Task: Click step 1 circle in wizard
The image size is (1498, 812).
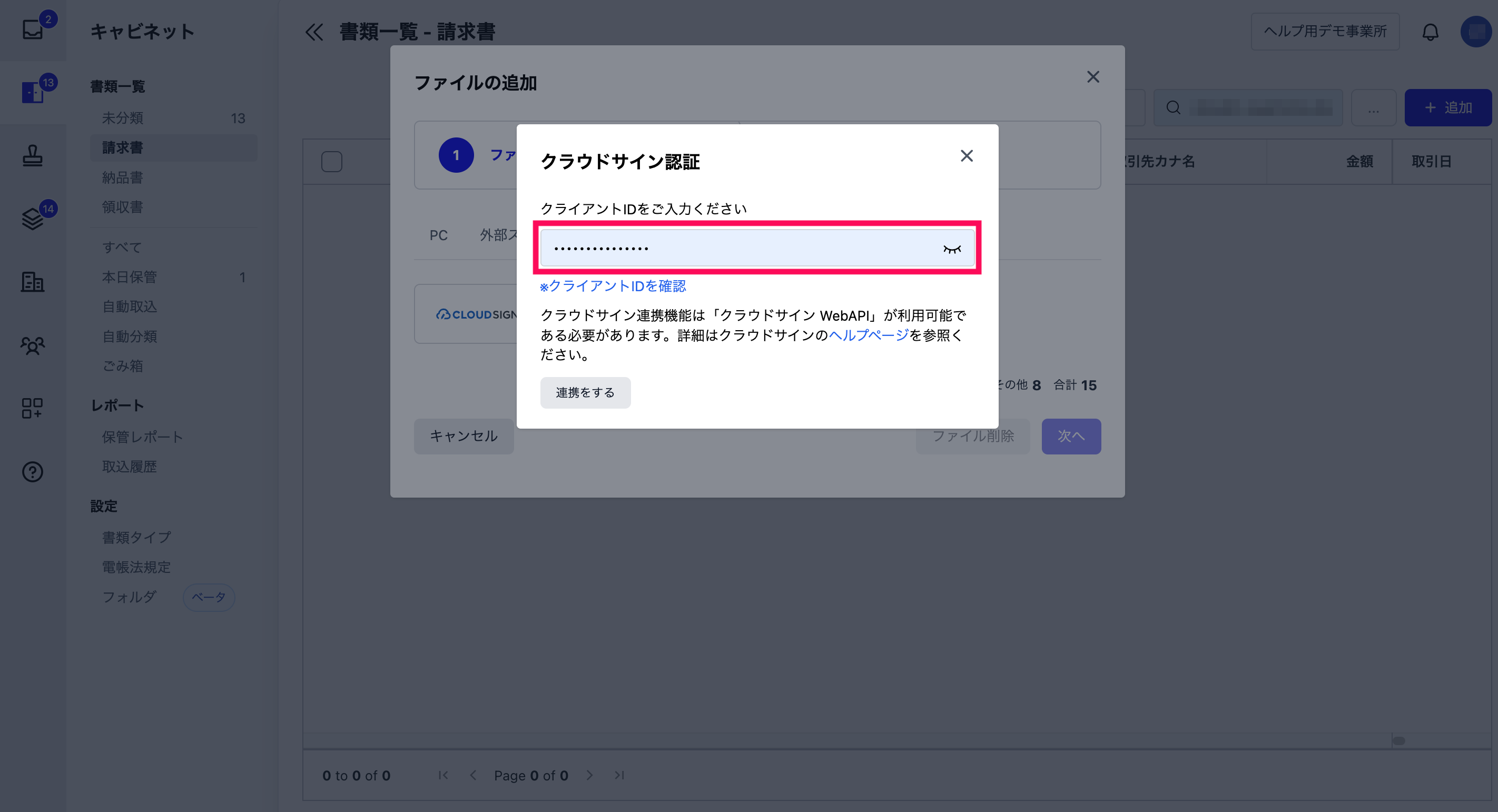Action: [456, 155]
